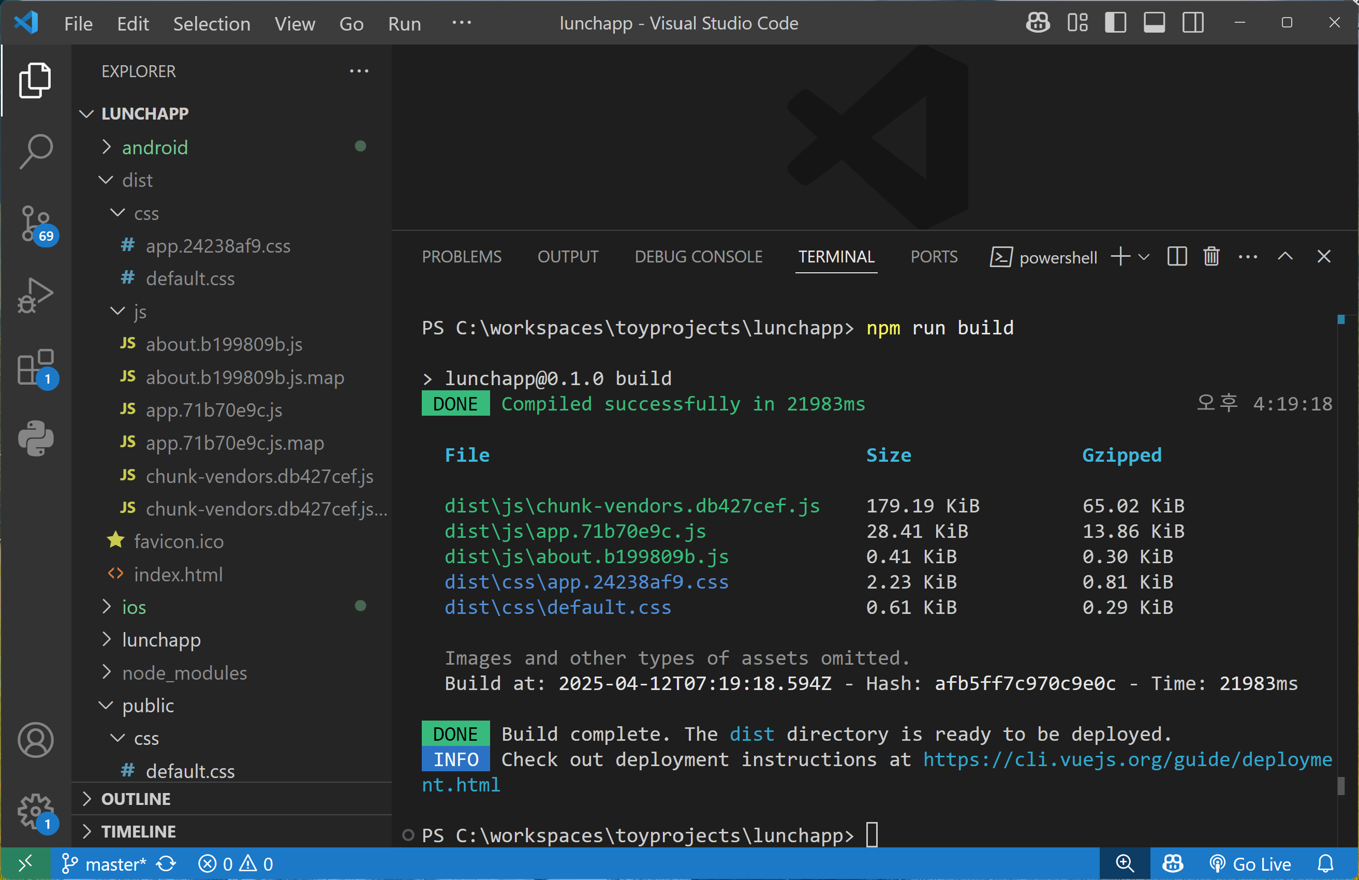This screenshot has width=1359, height=880.
Task: Open the Accounts icon
Action: pyautogui.click(x=35, y=740)
